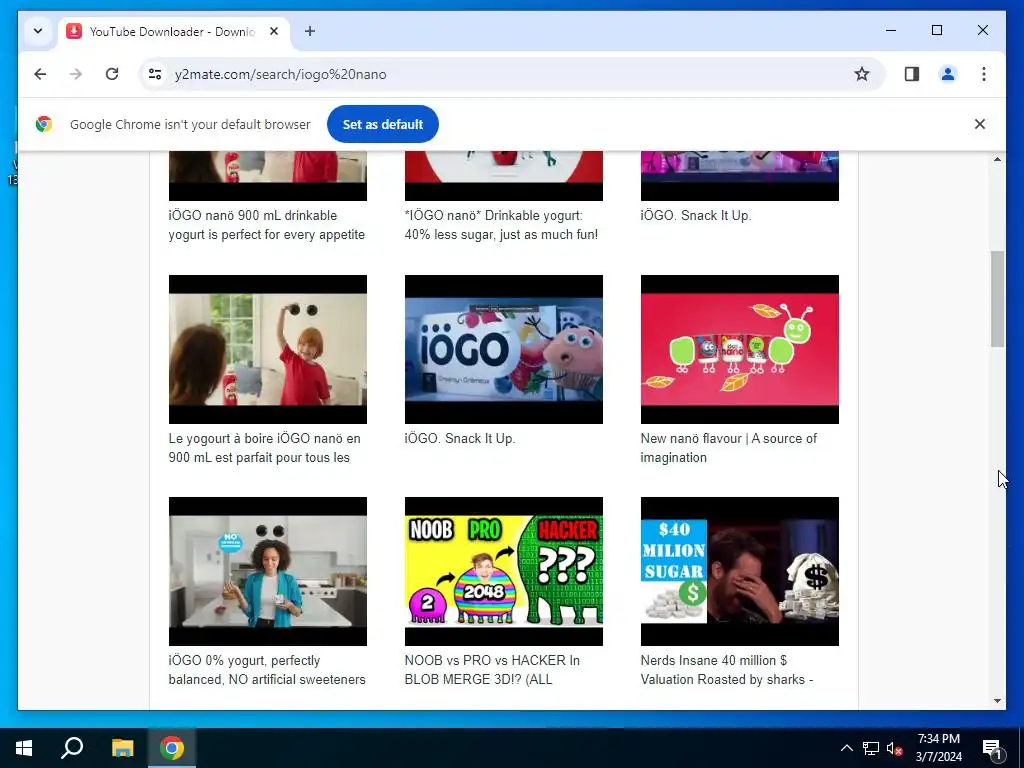Open the iÖGO nanö 900 mL drinkable yogurt video
The width and height of the screenshot is (1024, 768).
coord(266,225)
